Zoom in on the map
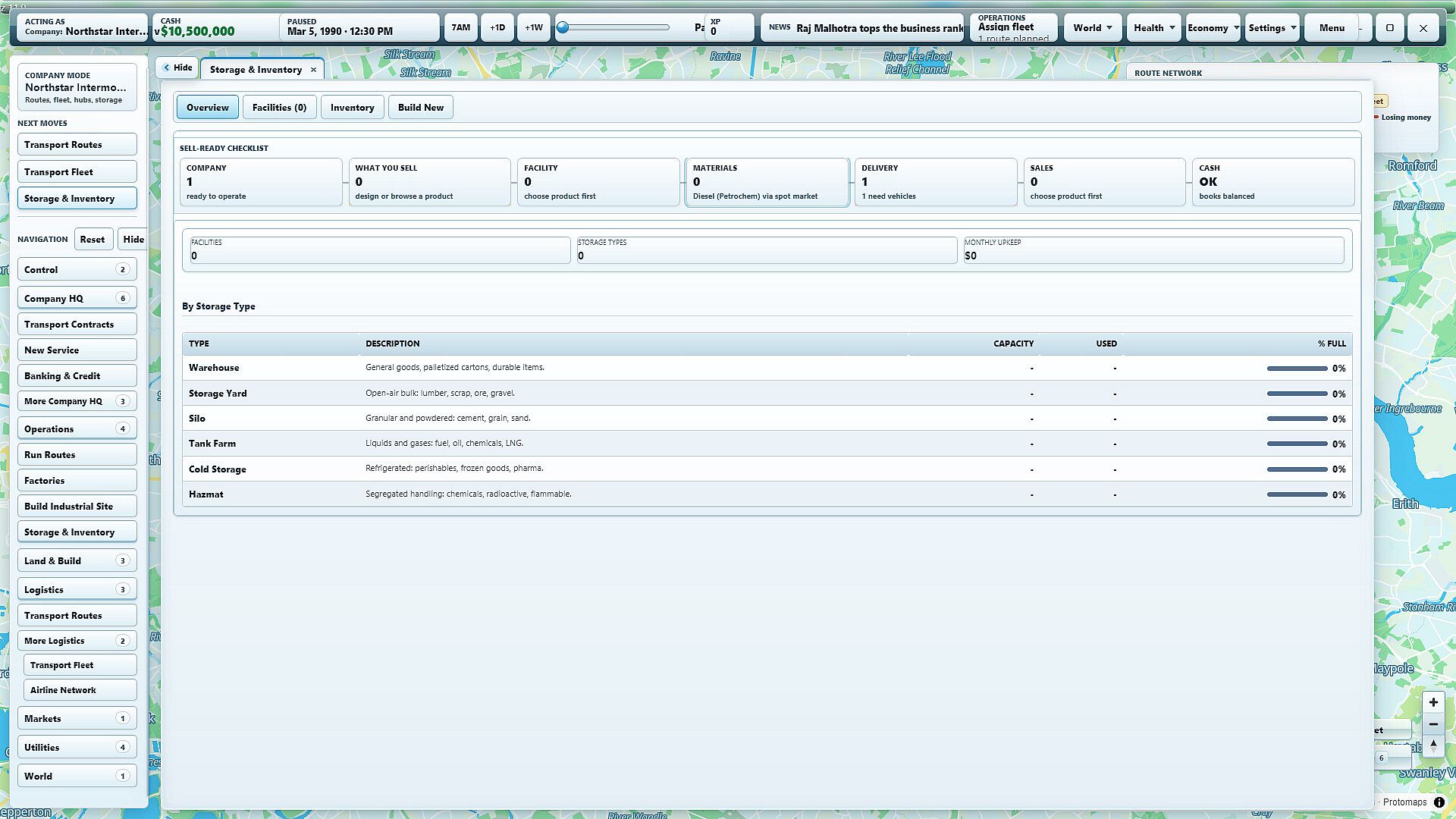Screen dimensions: 1456x819 pyautogui.click(x=1432, y=702)
